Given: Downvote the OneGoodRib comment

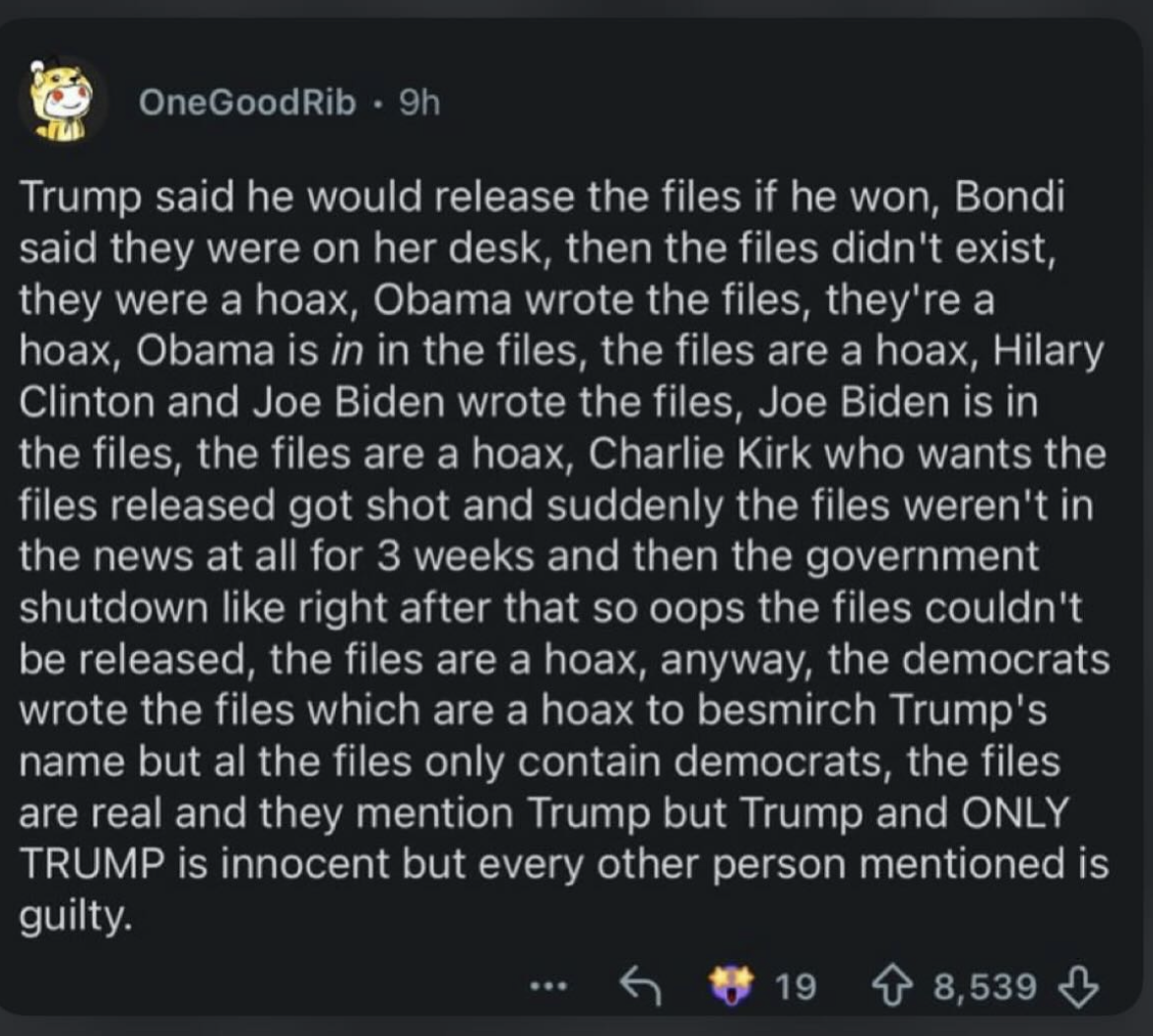Looking at the screenshot, I should click(x=1077, y=986).
